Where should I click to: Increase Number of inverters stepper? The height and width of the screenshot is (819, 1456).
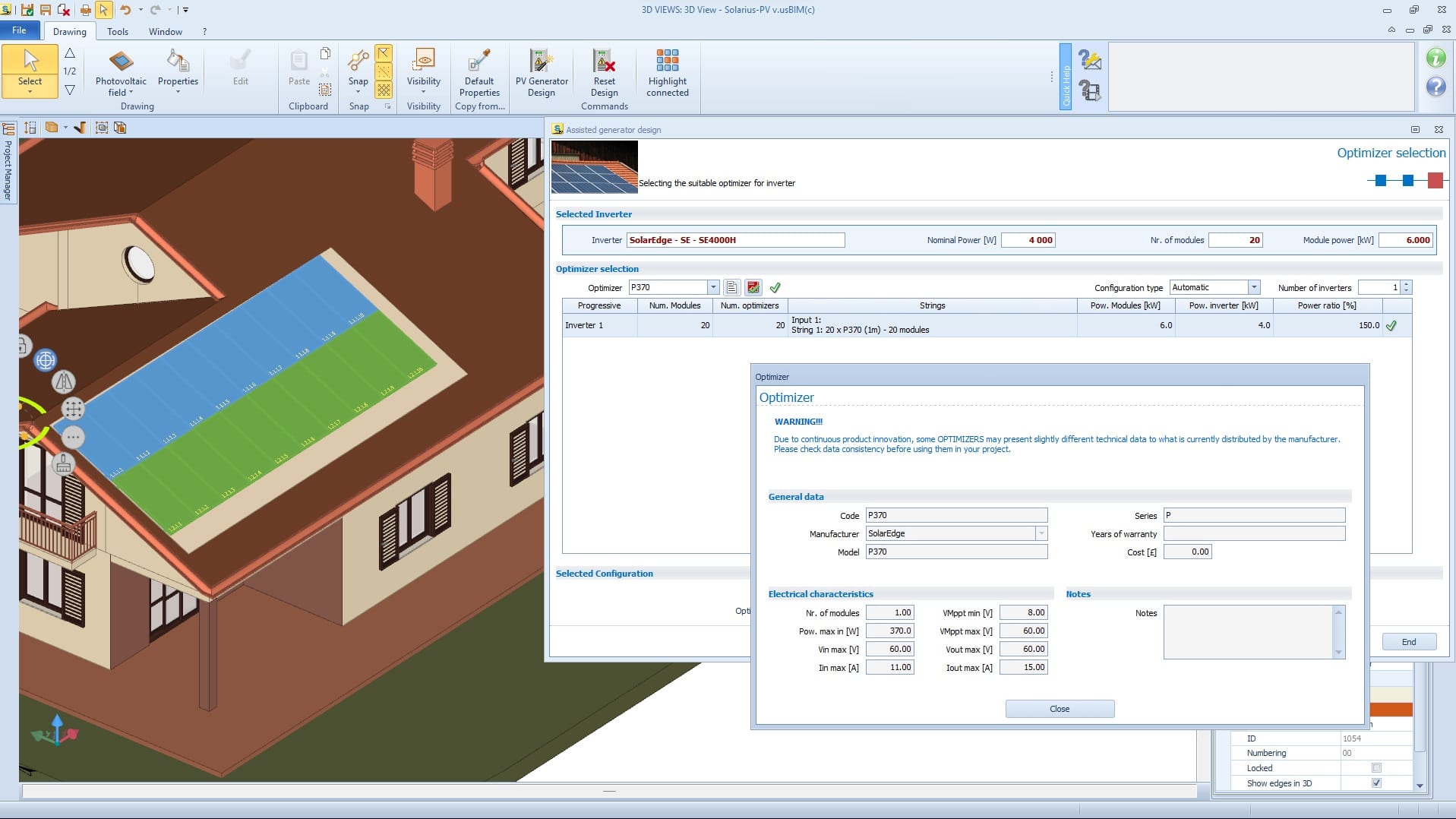coord(1407,283)
